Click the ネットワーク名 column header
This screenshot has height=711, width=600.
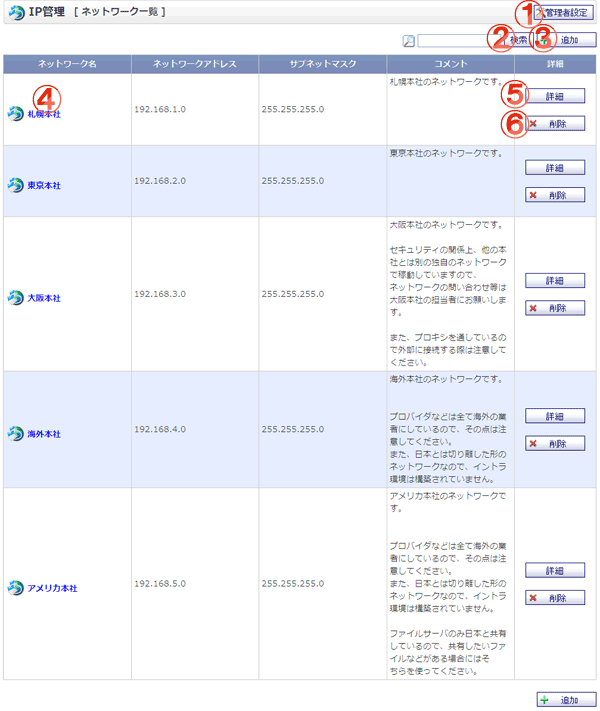pyautogui.click(x=67, y=64)
